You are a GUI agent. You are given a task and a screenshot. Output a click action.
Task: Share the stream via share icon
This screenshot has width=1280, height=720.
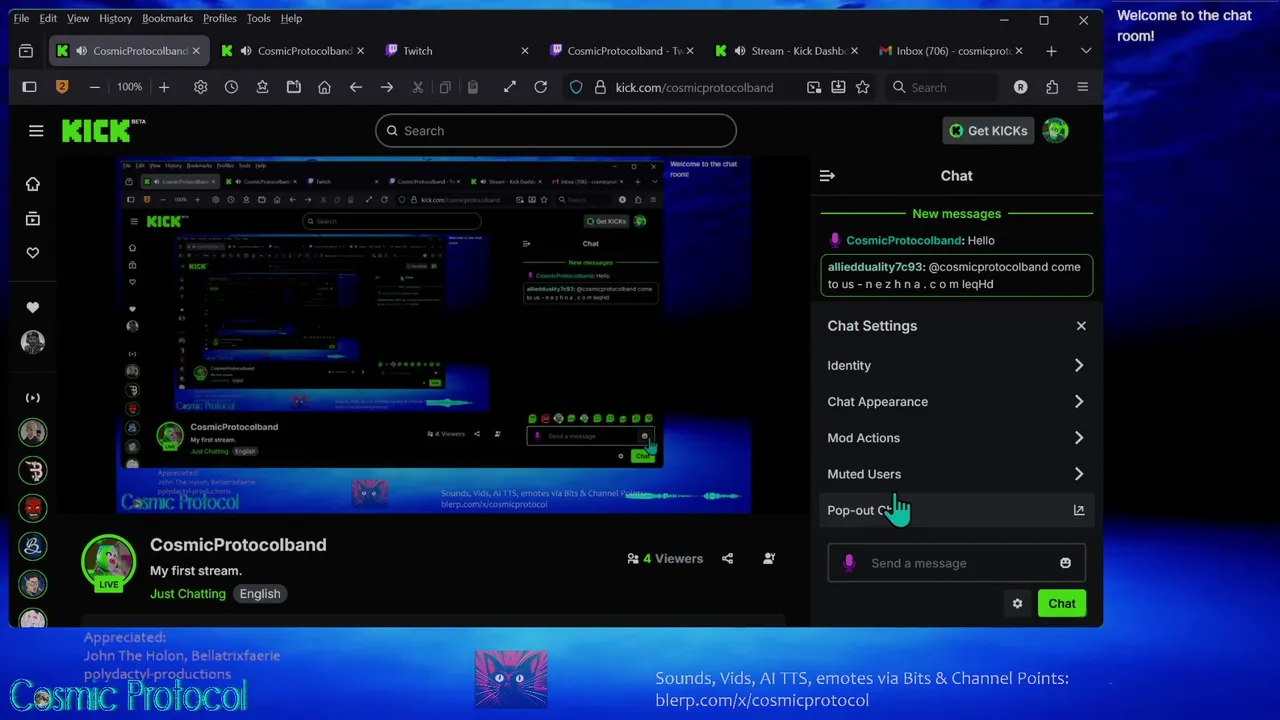point(727,559)
